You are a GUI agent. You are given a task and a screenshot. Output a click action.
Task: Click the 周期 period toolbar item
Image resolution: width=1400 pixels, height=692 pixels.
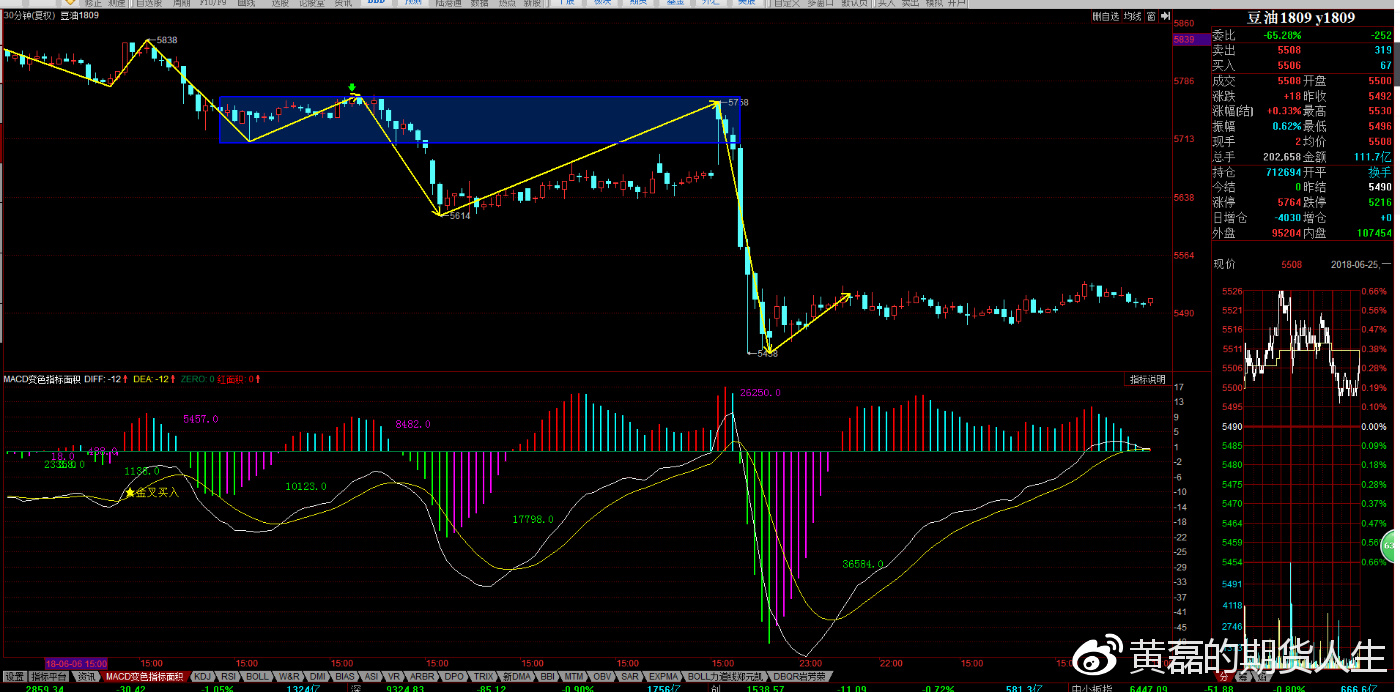[x=181, y=4]
